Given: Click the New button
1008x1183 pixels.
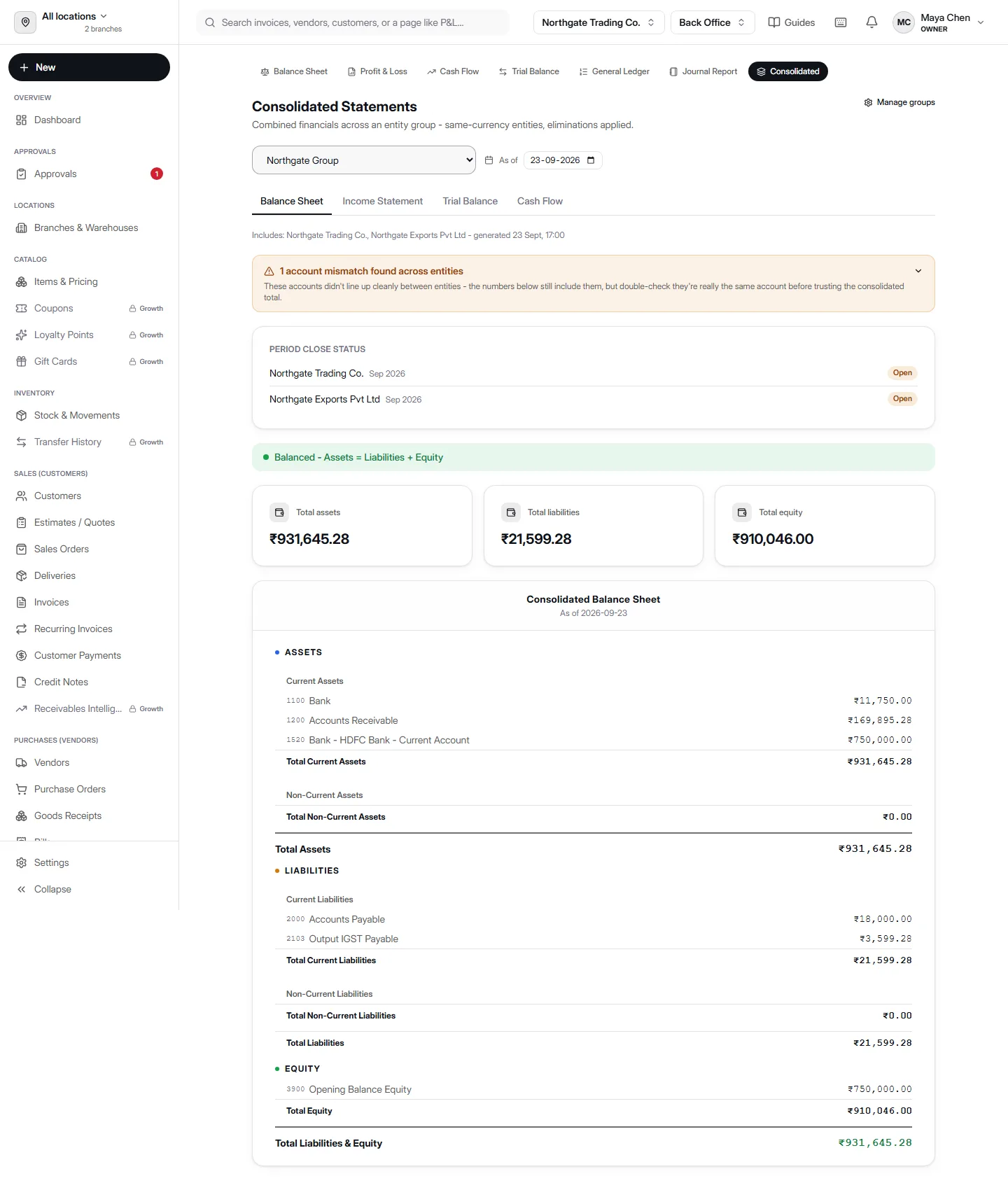Looking at the screenshot, I should 89,67.
